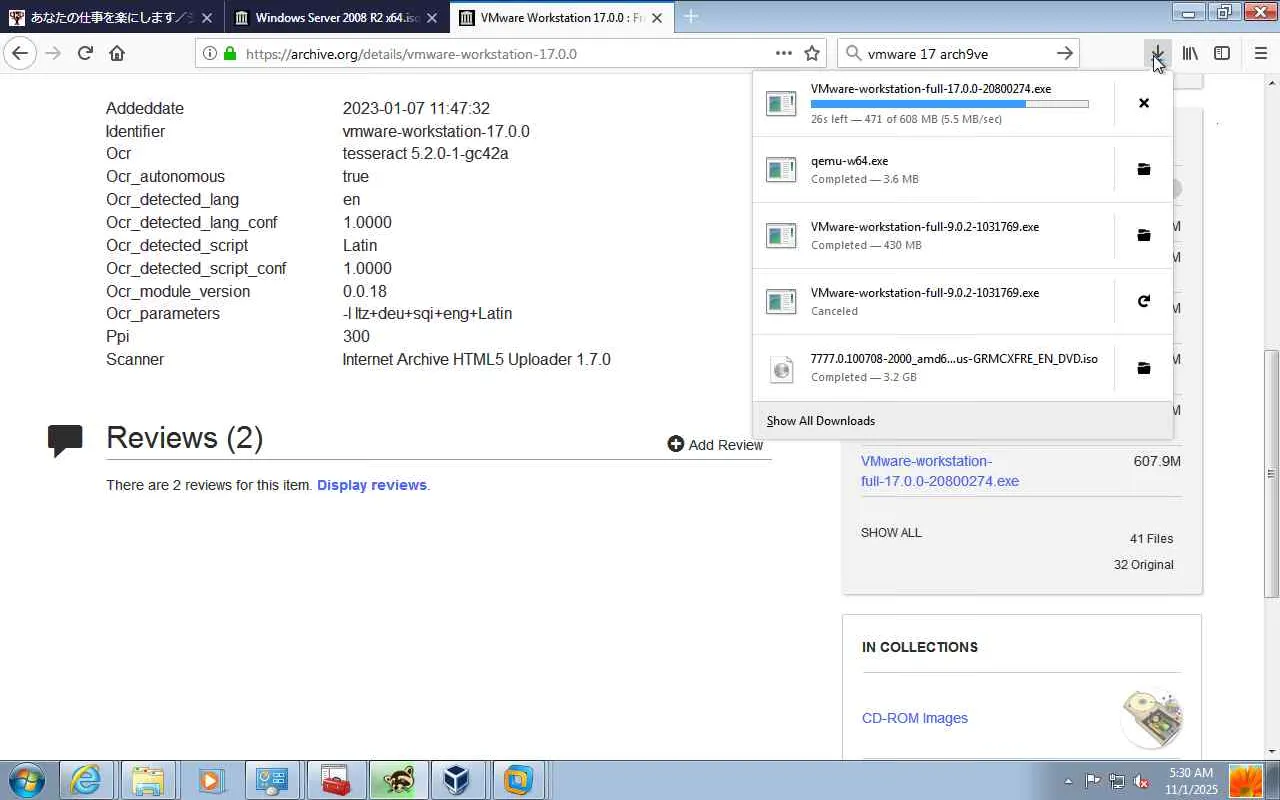Screen dimensions: 1280x800
Task: Click the CD-ROM Images collection thumbnail
Action: pyautogui.click(x=1152, y=718)
